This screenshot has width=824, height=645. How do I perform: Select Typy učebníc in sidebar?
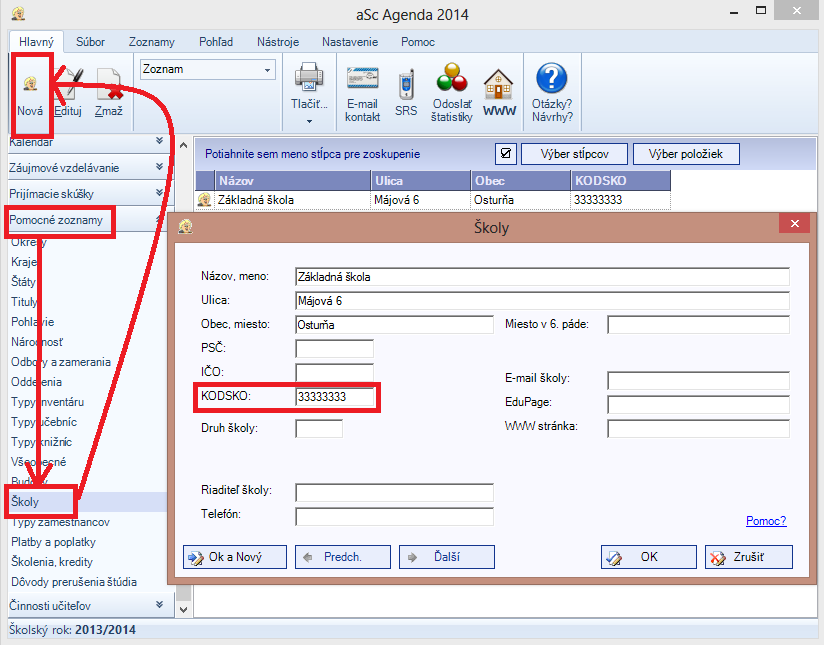(44, 422)
